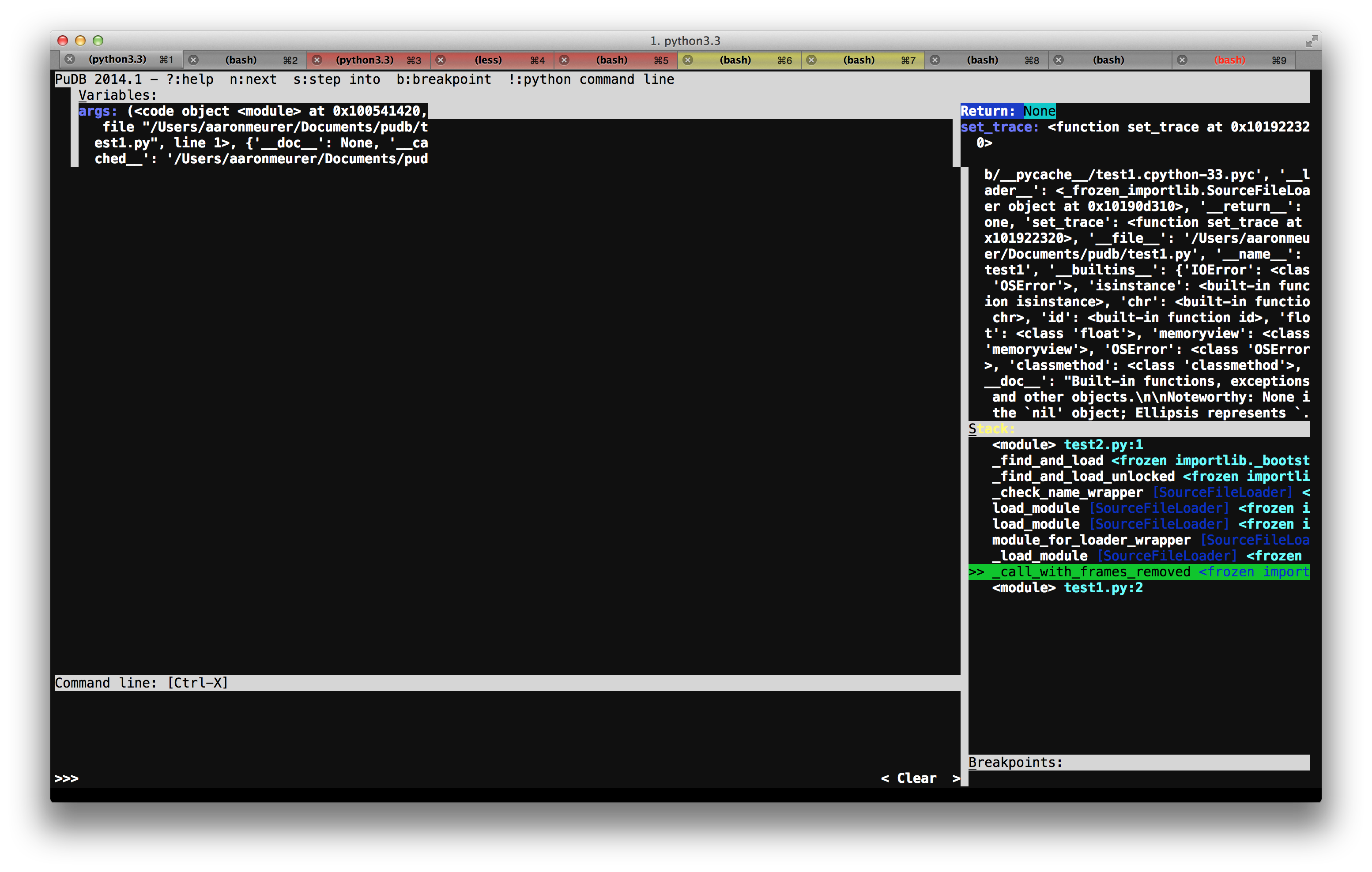Select stack frame '_find_and_load'
The height and width of the screenshot is (872, 1372).
click(1139, 461)
